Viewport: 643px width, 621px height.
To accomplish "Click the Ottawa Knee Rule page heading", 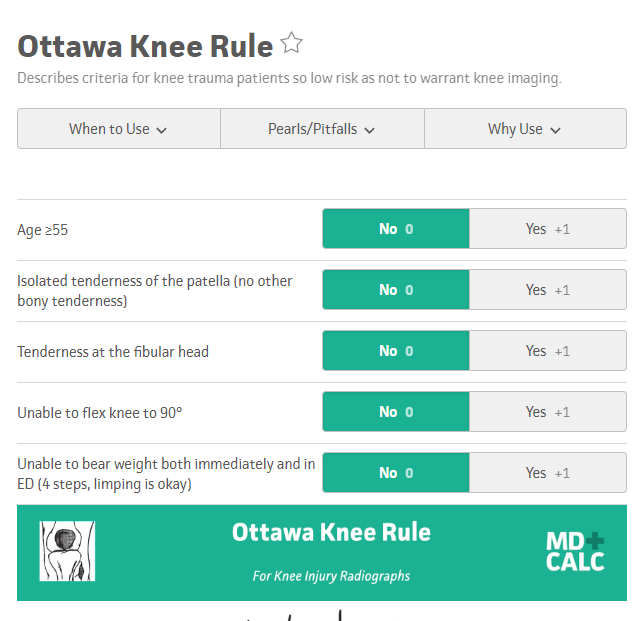I will click(145, 46).
